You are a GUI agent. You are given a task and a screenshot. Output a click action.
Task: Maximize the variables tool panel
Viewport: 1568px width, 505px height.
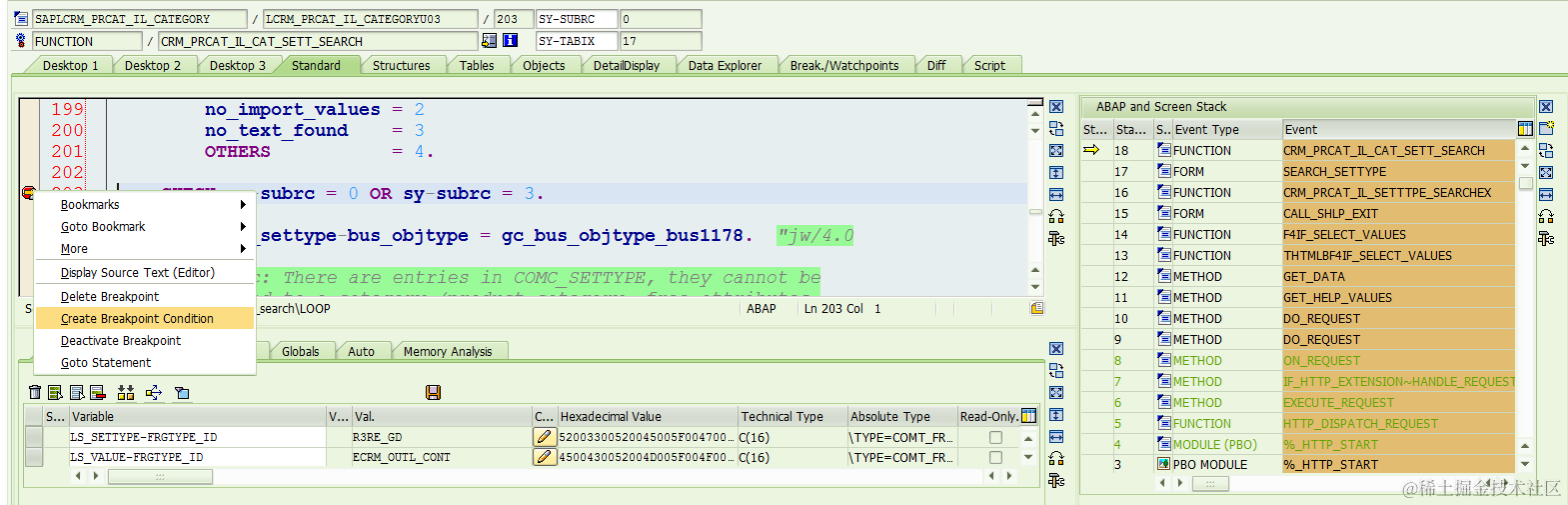(x=1056, y=393)
